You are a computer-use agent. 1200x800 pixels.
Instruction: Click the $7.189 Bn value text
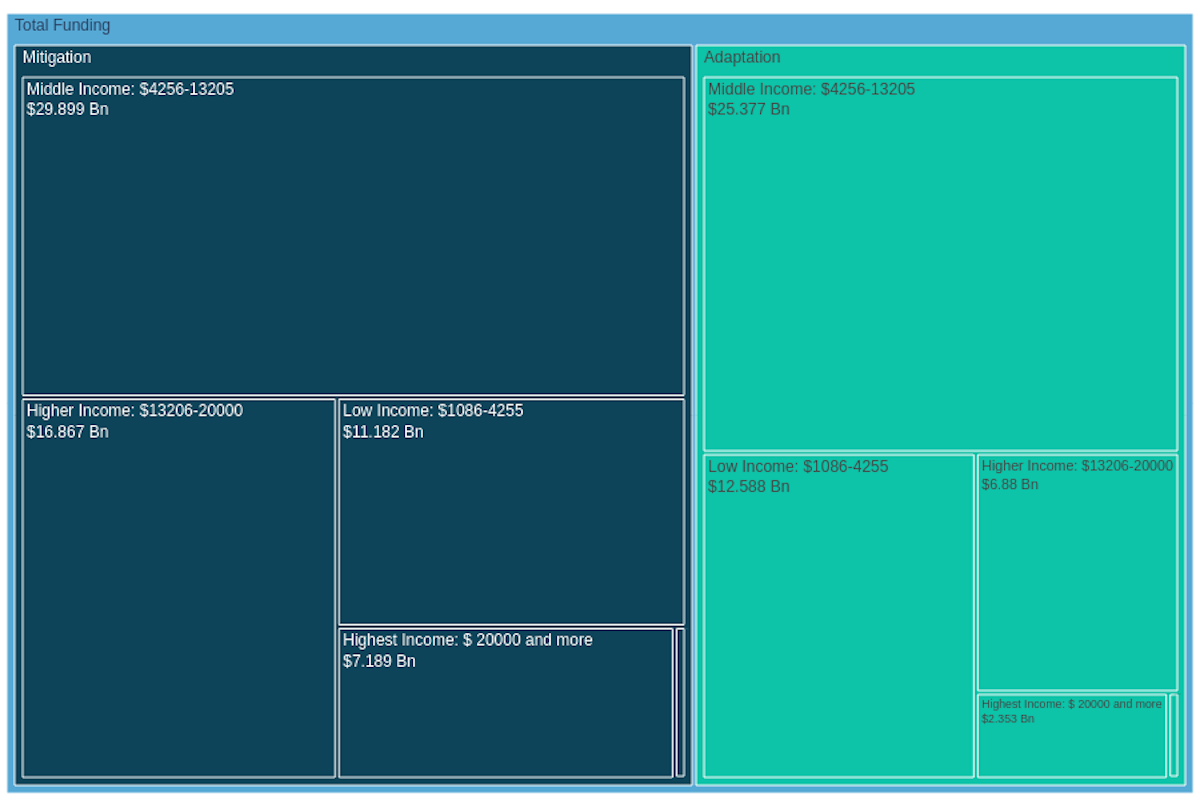(x=379, y=661)
